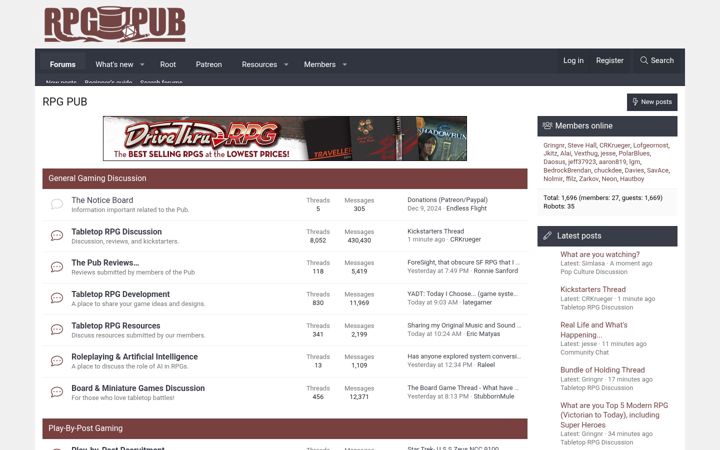
Task: Open Sharing my Original Music thread
Action: (x=464, y=325)
